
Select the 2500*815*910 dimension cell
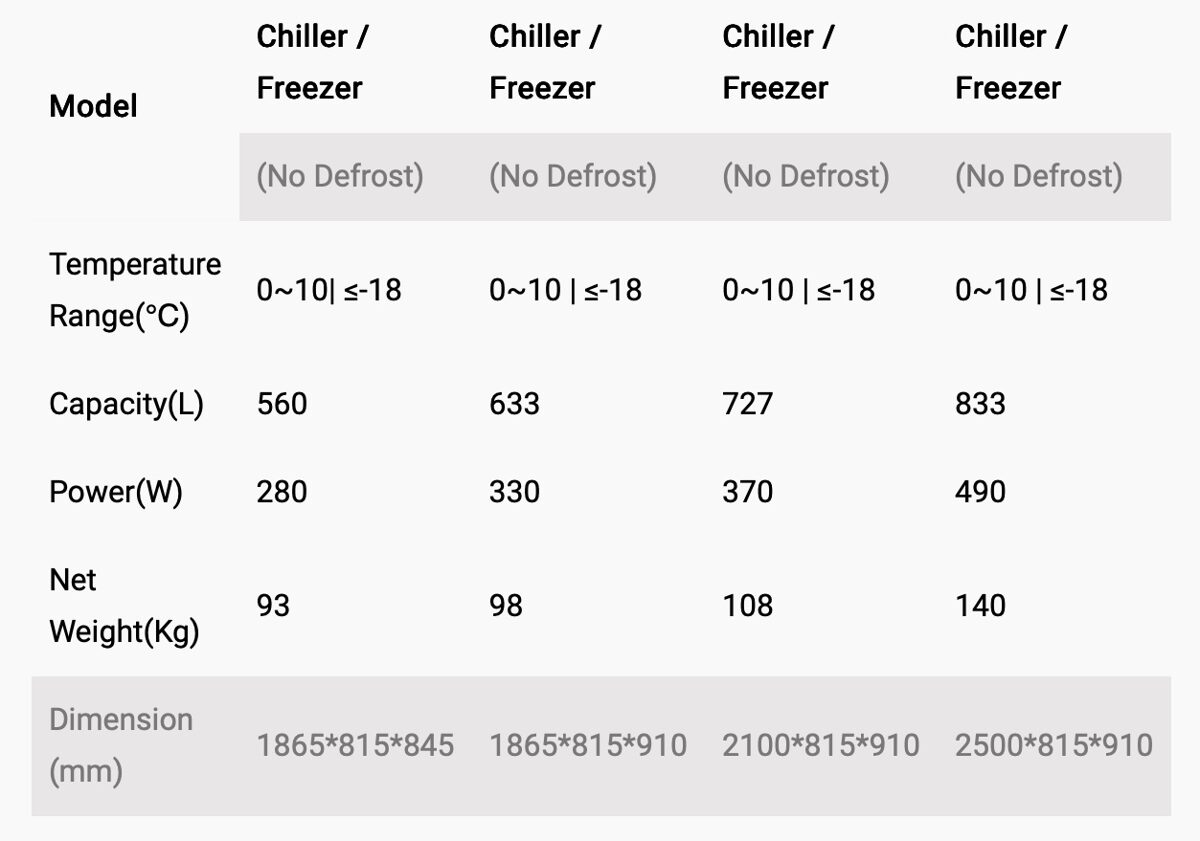pyautogui.click(x=1054, y=745)
